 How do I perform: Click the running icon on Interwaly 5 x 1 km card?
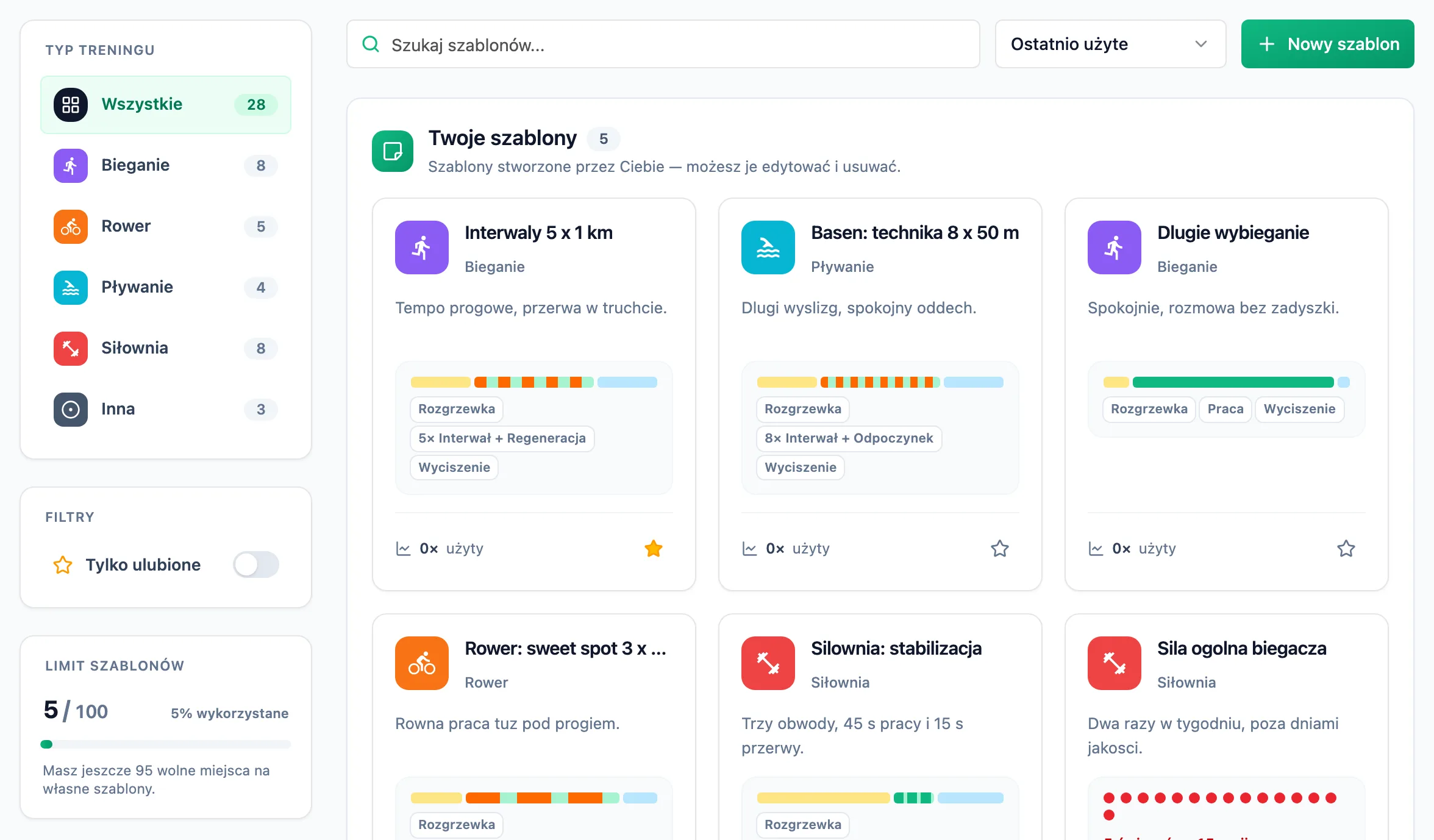pyautogui.click(x=422, y=247)
